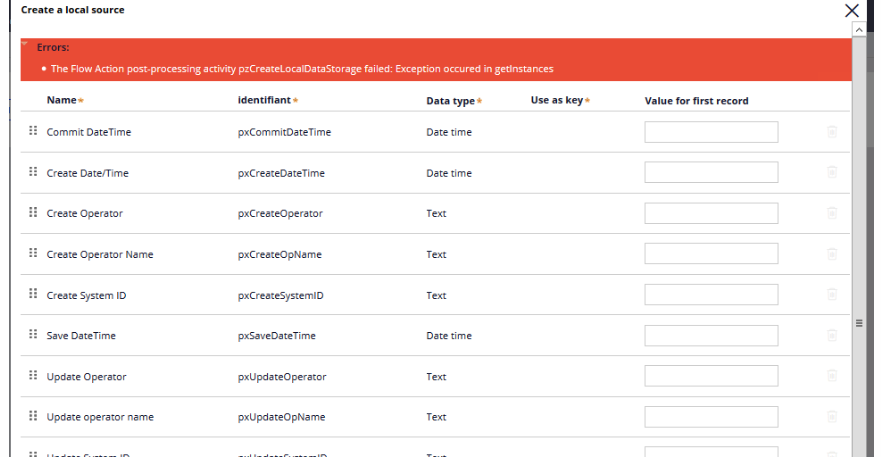Image resolution: width=881 pixels, height=457 pixels.
Task: Delete the Commit DateTime row with trash icon
Action: pyautogui.click(x=832, y=132)
